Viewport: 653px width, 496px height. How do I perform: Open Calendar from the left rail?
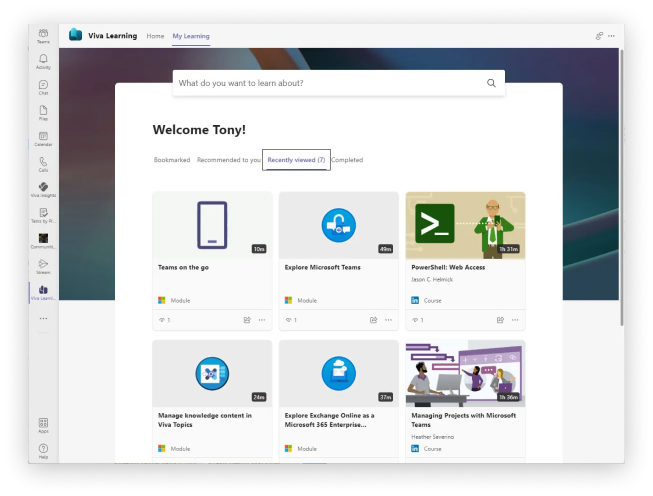click(x=43, y=138)
